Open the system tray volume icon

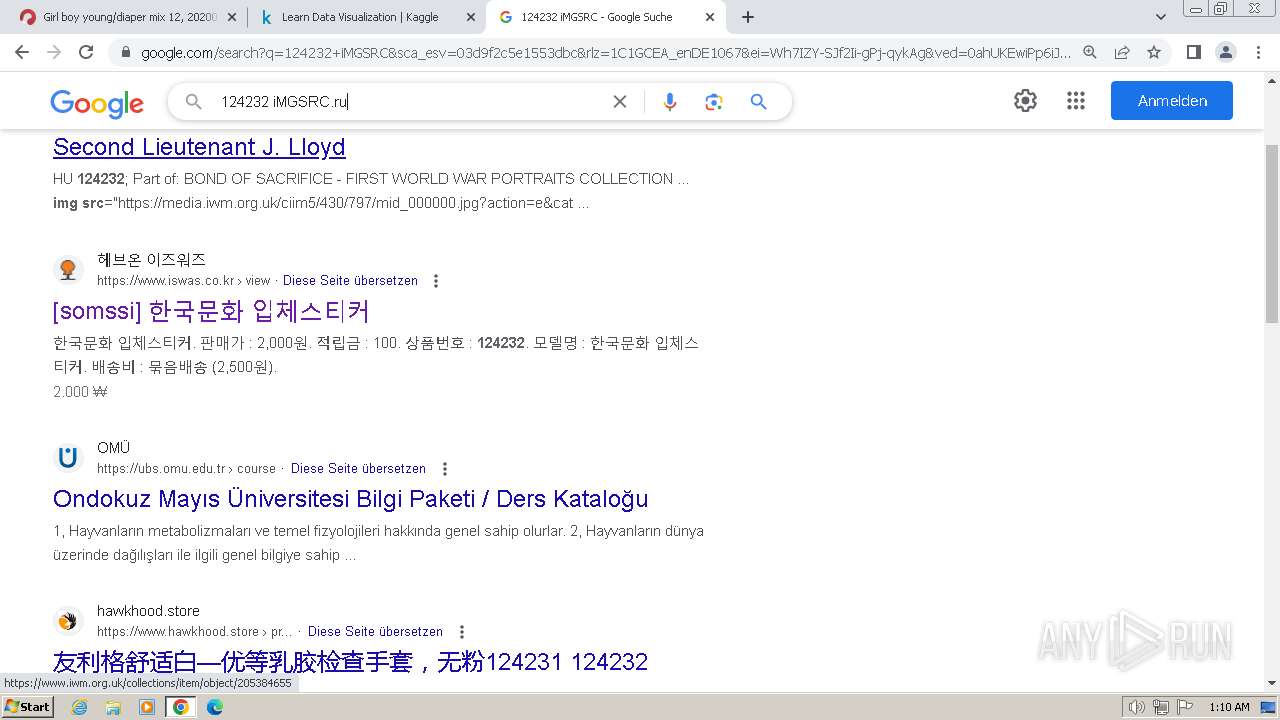1136,707
